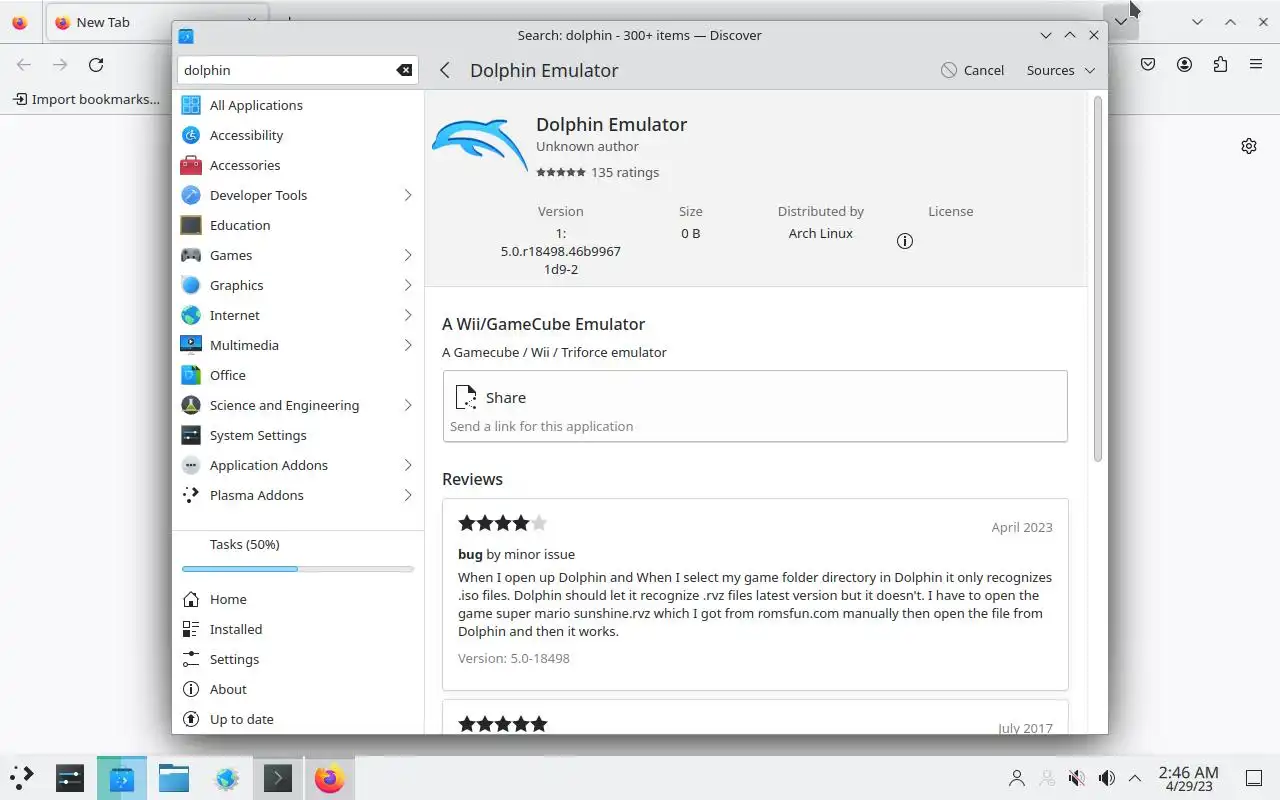Go back from Dolphin Emulator page
This screenshot has width=1280, height=800.
click(445, 70)
